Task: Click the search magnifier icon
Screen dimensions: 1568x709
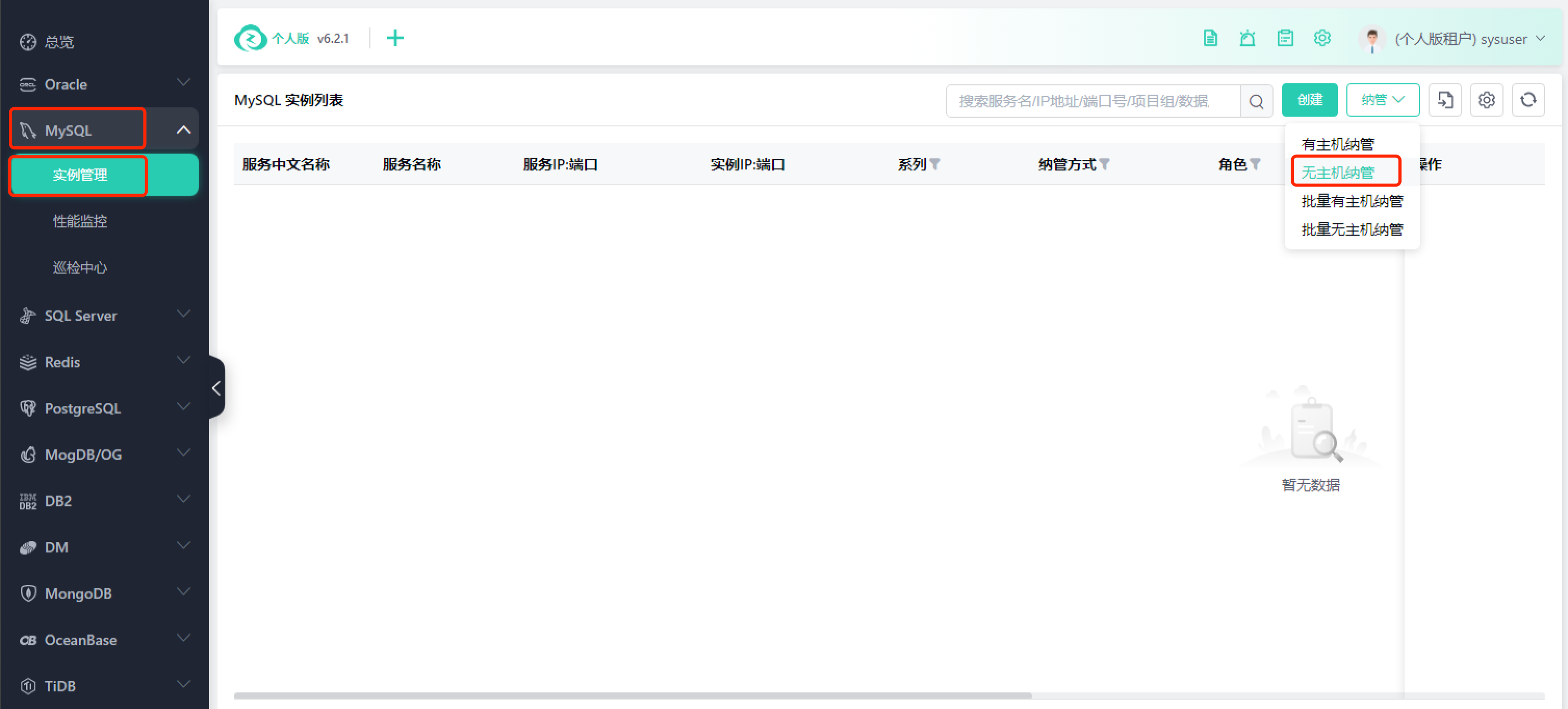Action: pos(1256,101)
